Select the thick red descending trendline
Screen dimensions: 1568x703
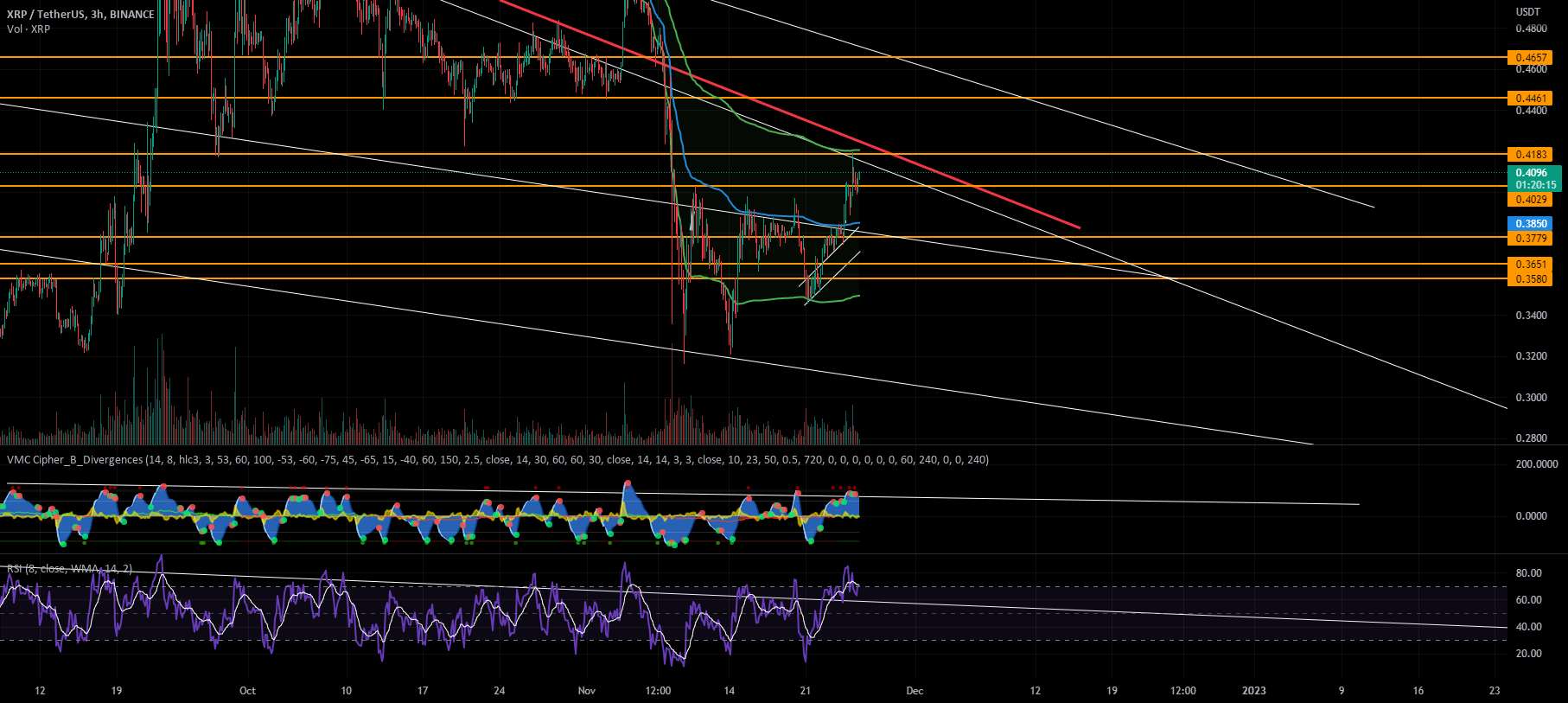789,114
